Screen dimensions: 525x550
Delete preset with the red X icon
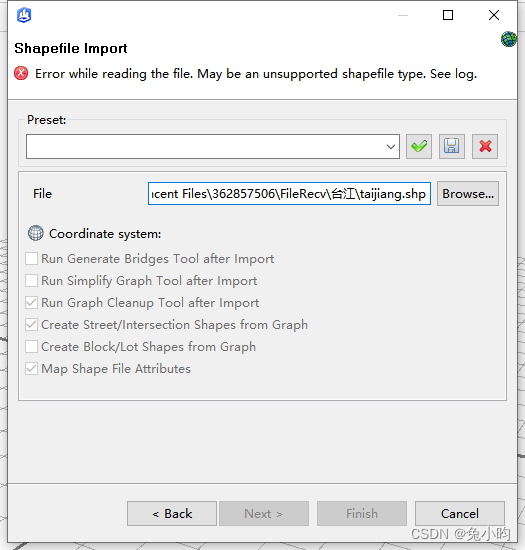pos(485,146)
